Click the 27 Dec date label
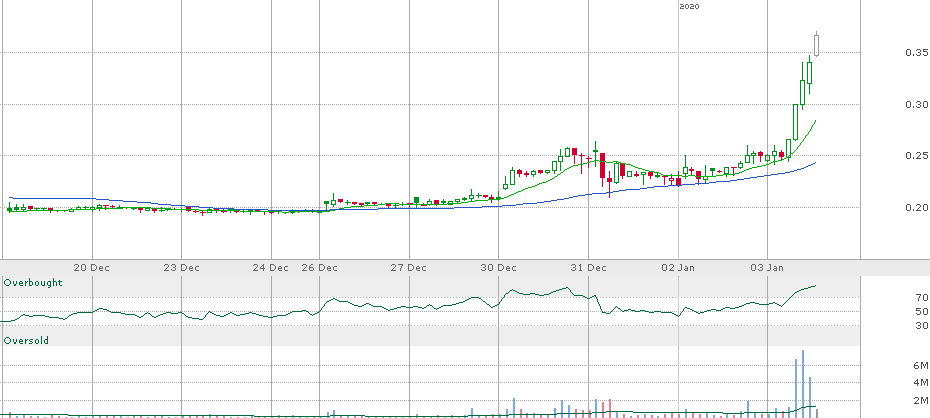The image size is (930, 418). [x=409, y=267]
